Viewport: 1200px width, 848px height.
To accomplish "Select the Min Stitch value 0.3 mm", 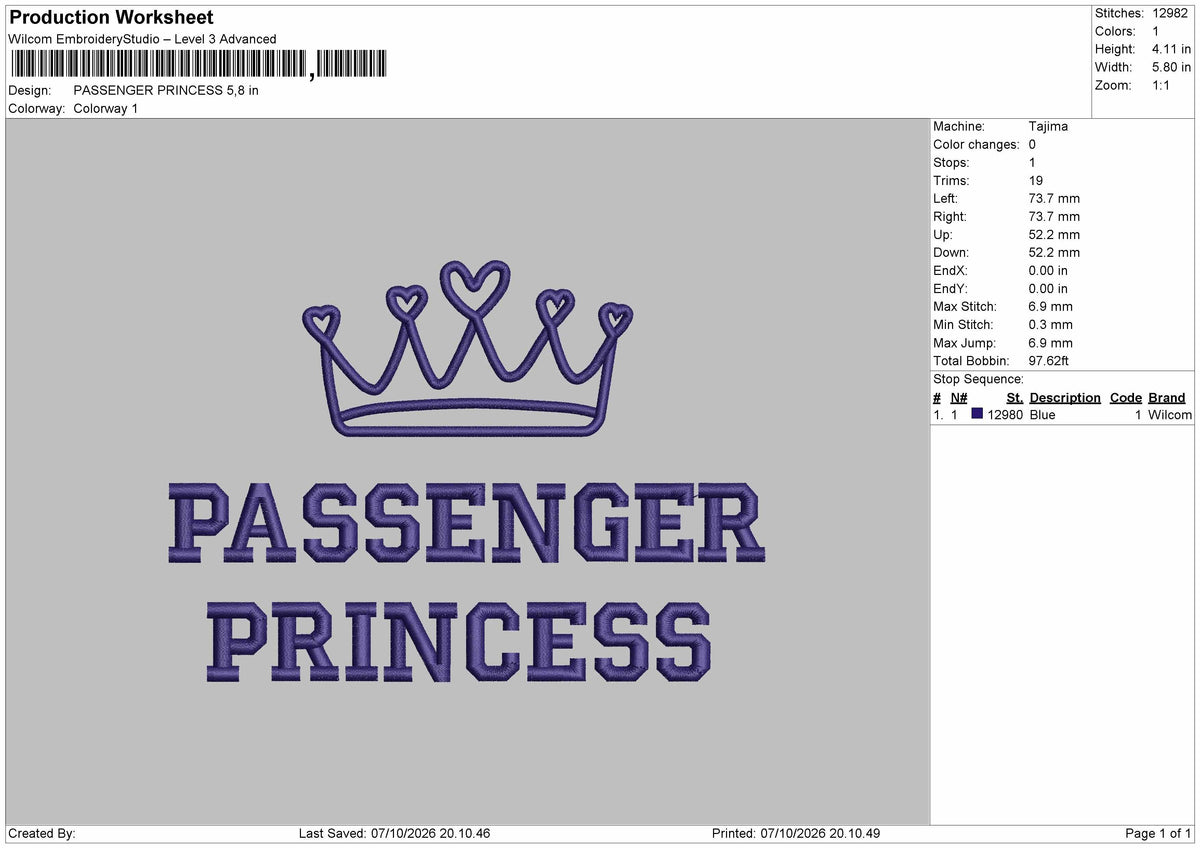I will pyautogui.click(x=1051, y=324).
